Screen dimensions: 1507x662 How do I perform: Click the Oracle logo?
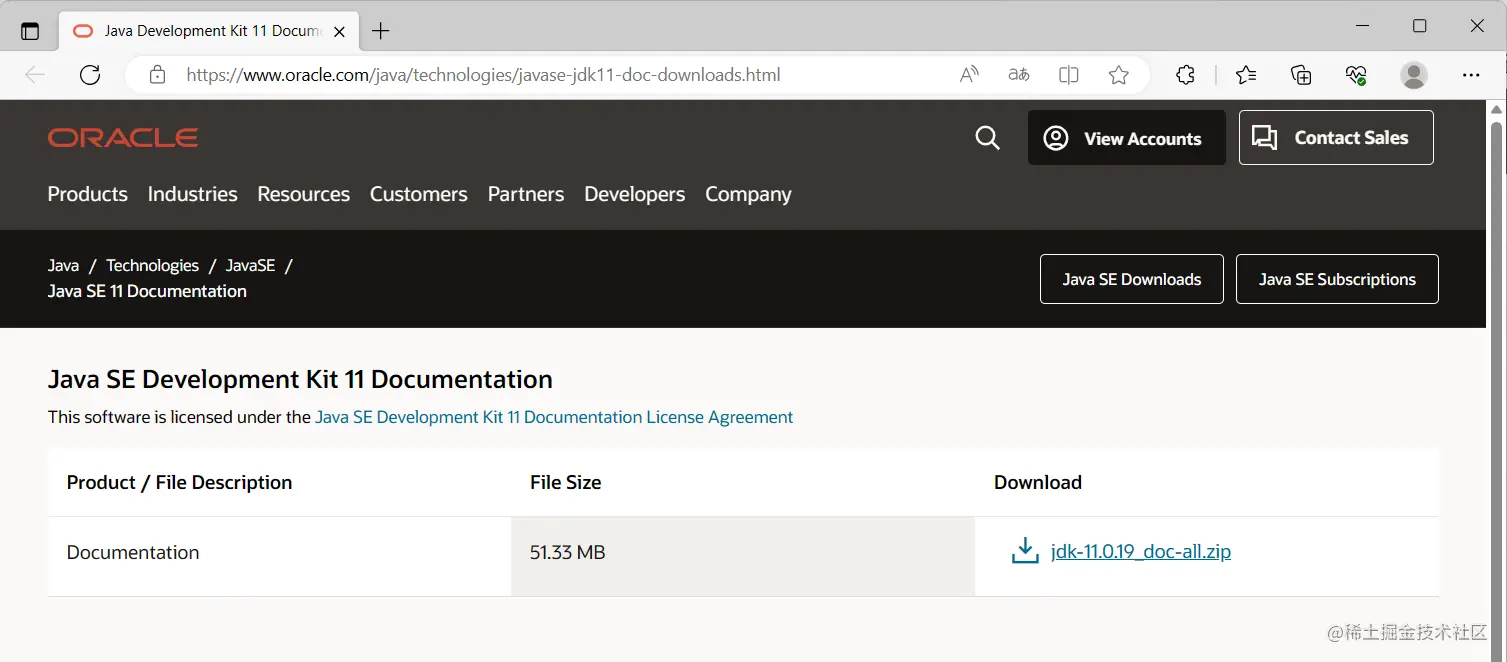pyautogui.click(x=123, y=138)
